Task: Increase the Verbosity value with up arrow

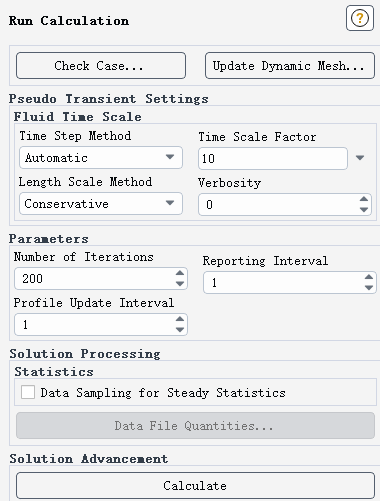Action: point(364,199)
